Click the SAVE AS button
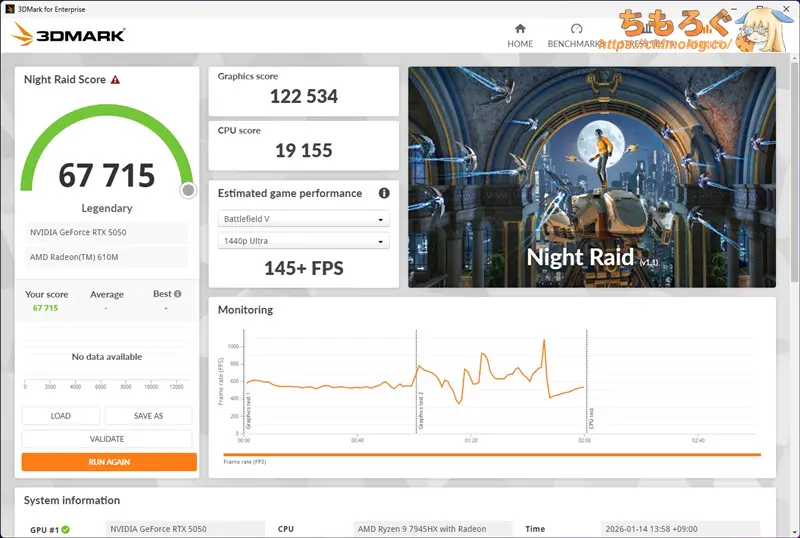The width and height of the screenshot is (800, 538). tap(148, 416)
